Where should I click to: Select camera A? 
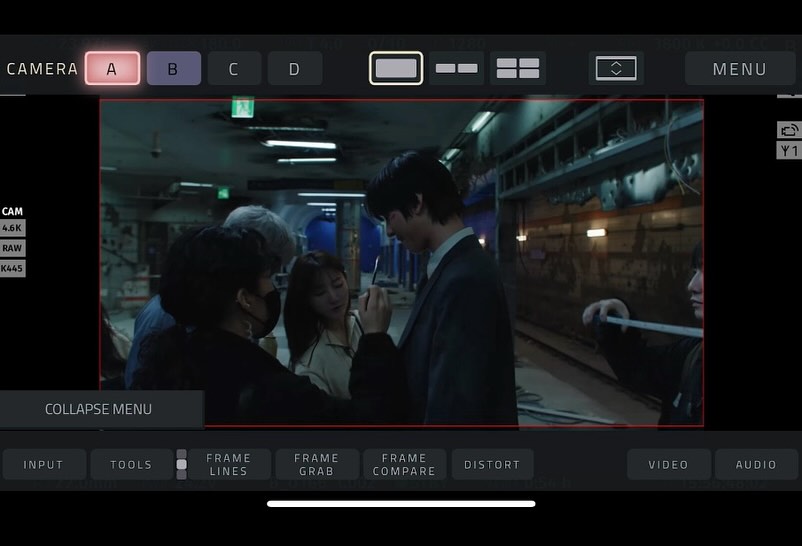pyautogui.click(x=112, y=68)
